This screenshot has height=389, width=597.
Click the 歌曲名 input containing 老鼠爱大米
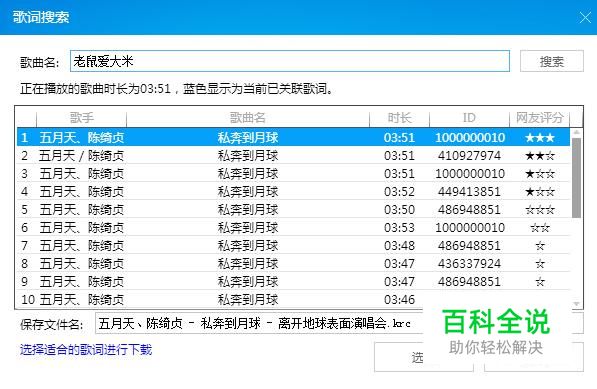pos(290,61)
